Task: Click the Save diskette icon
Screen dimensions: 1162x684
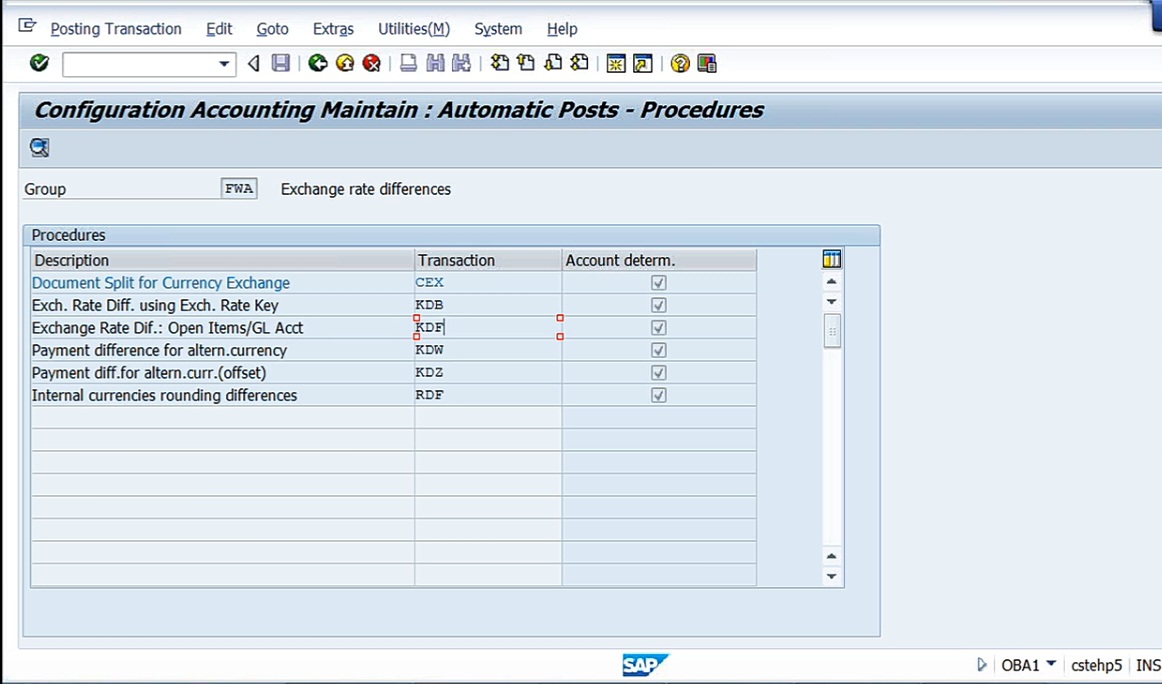Action: point(281,64)
